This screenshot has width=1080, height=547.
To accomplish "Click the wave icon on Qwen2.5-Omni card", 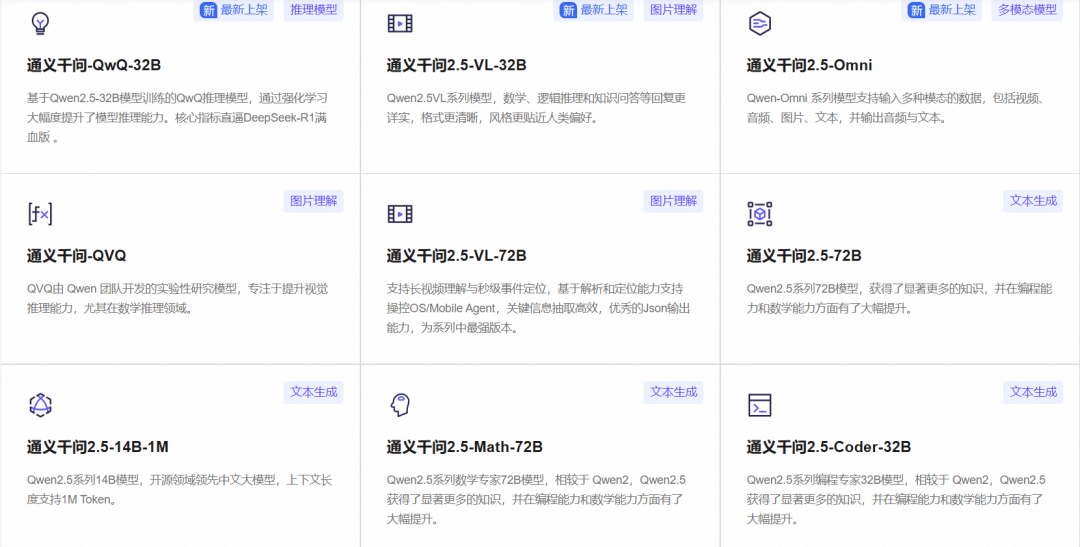I will 760,23.
